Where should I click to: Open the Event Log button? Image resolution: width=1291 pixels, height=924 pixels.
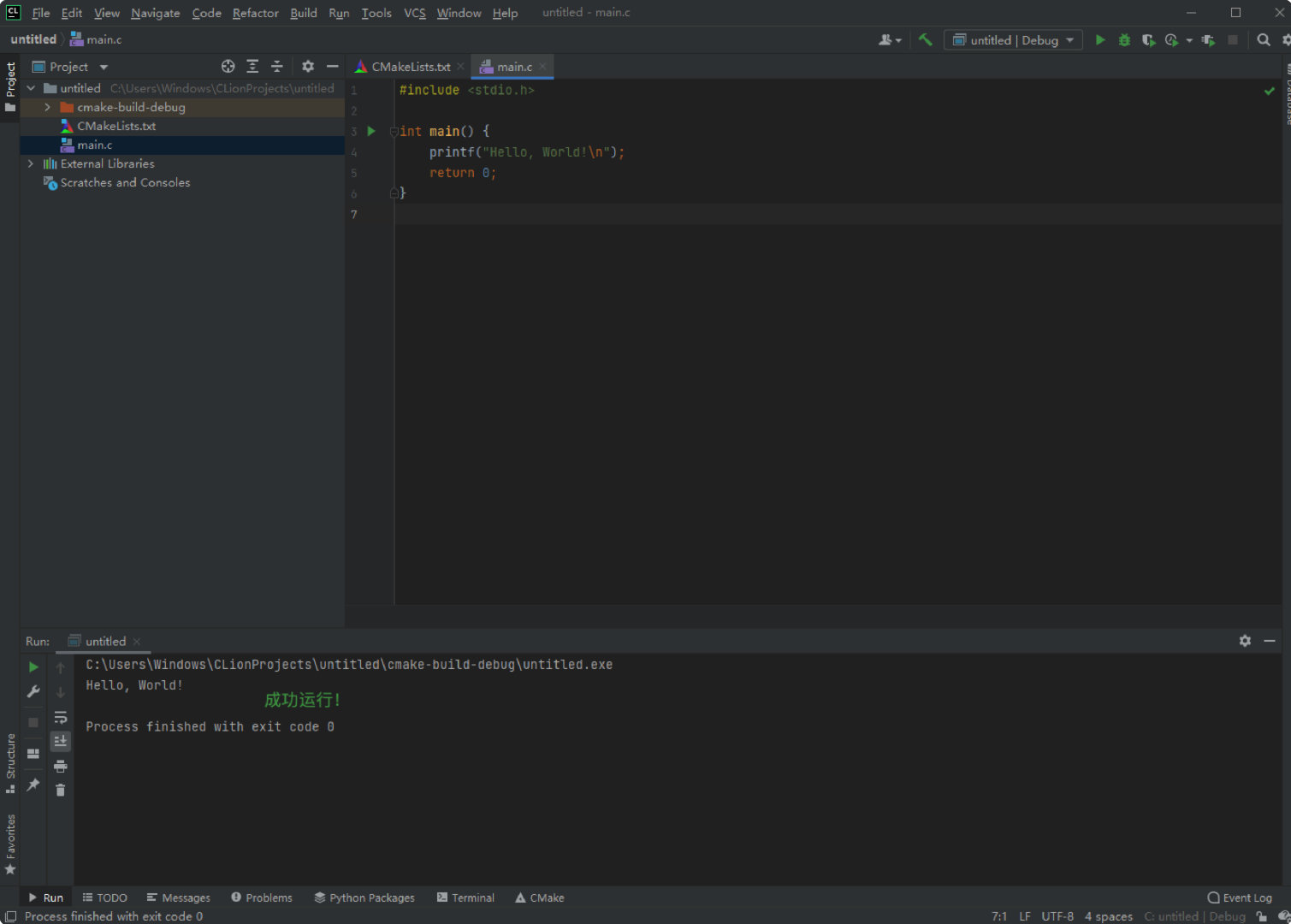click(x=1240, y=897)
